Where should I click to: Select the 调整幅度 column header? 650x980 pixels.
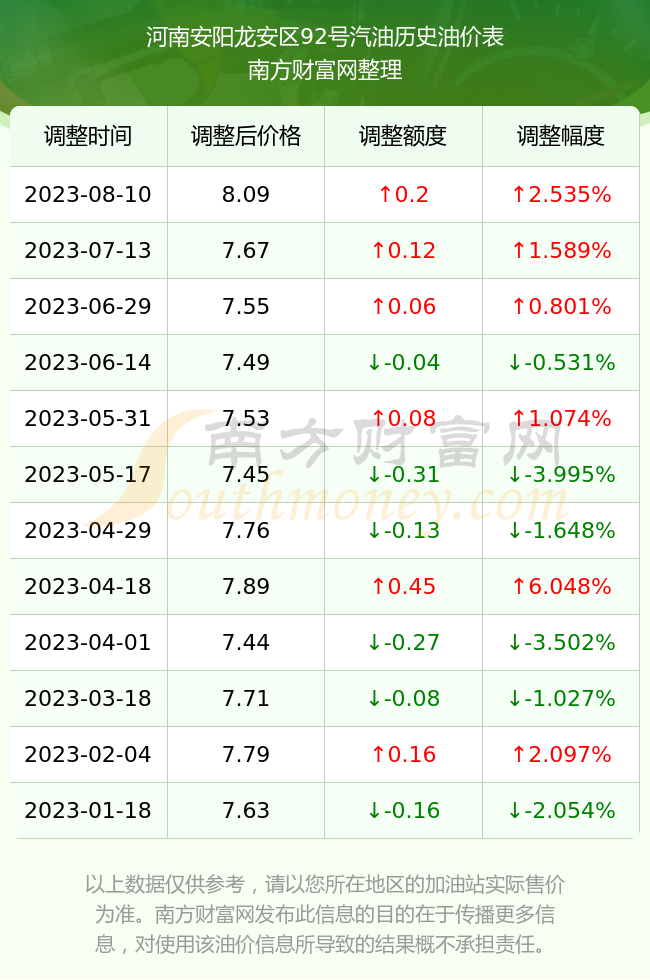[x=561, y=136]
